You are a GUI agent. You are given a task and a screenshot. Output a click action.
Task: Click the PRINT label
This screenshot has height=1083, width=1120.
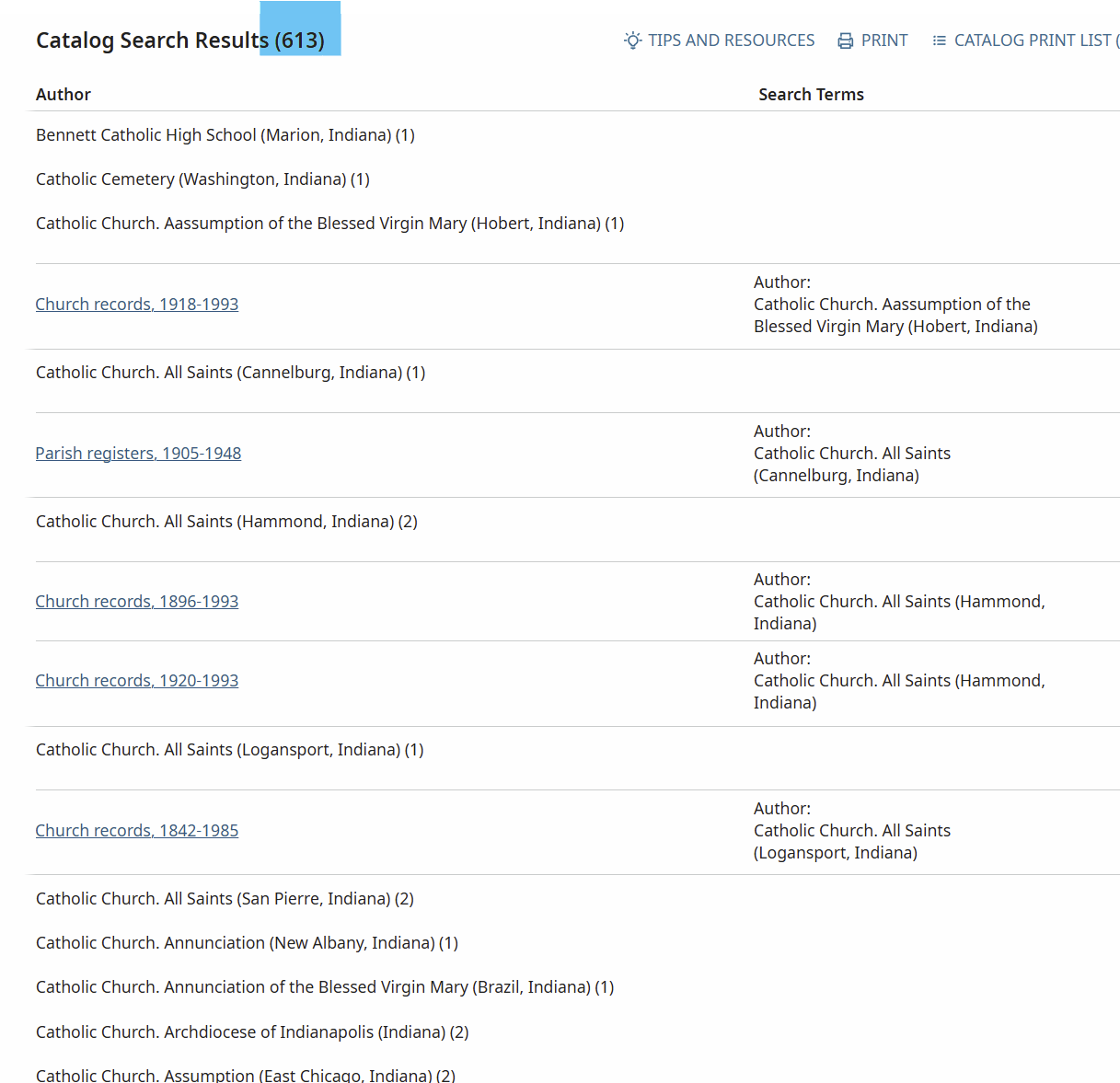pyautogui.click(x=884, y=40)
